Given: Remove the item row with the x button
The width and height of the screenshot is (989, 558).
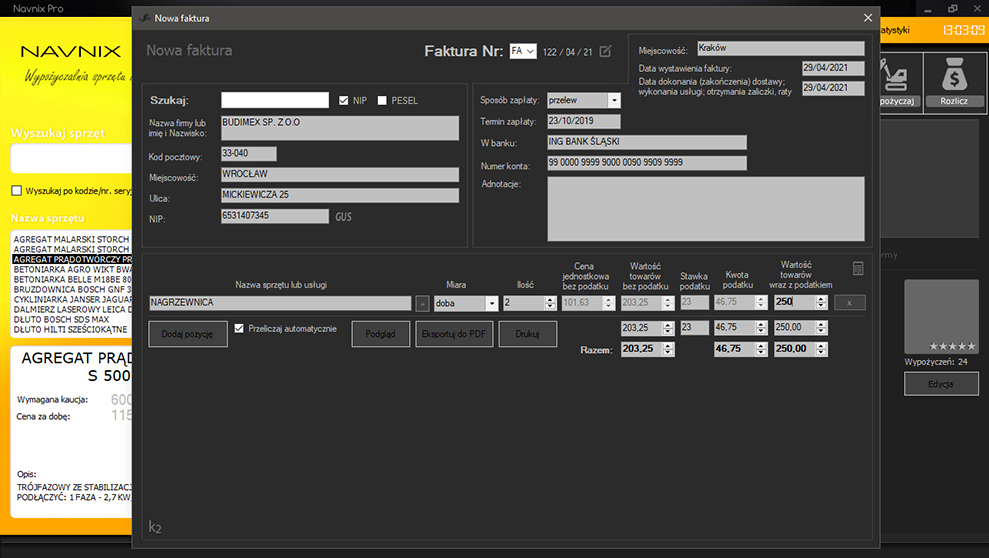Looking at the screenshot, I should tap(850, 303).
